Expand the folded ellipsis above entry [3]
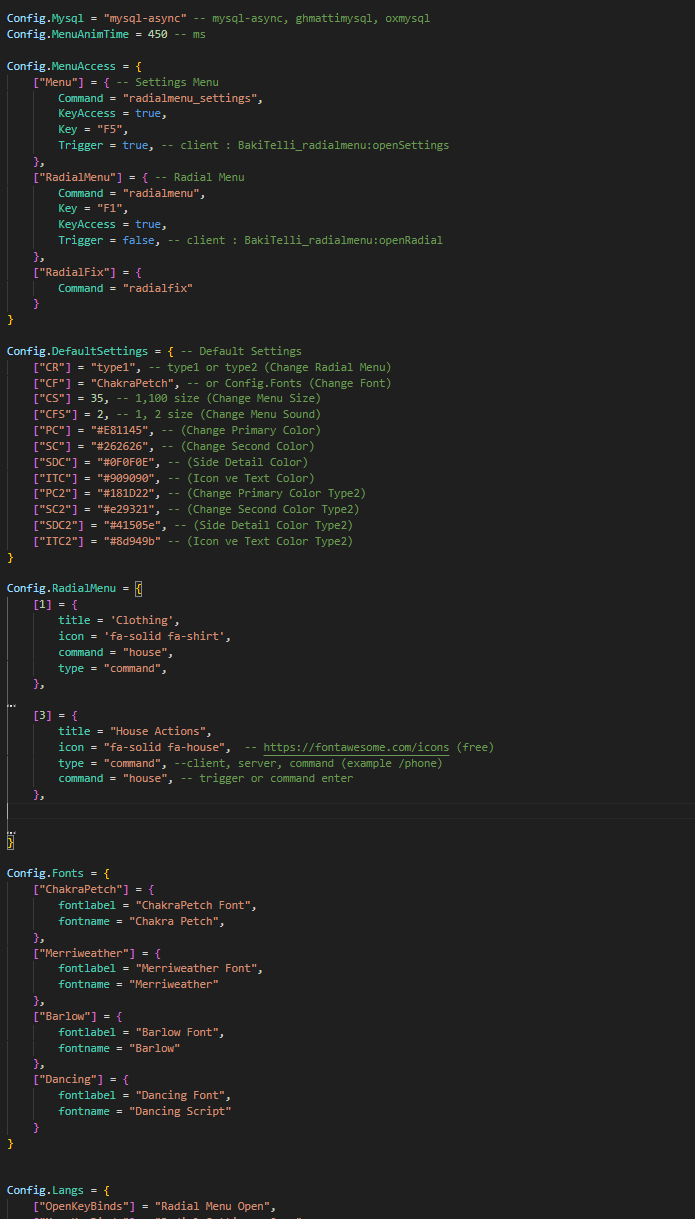The height and width of the screenshot is (1219, 695). 11,704
